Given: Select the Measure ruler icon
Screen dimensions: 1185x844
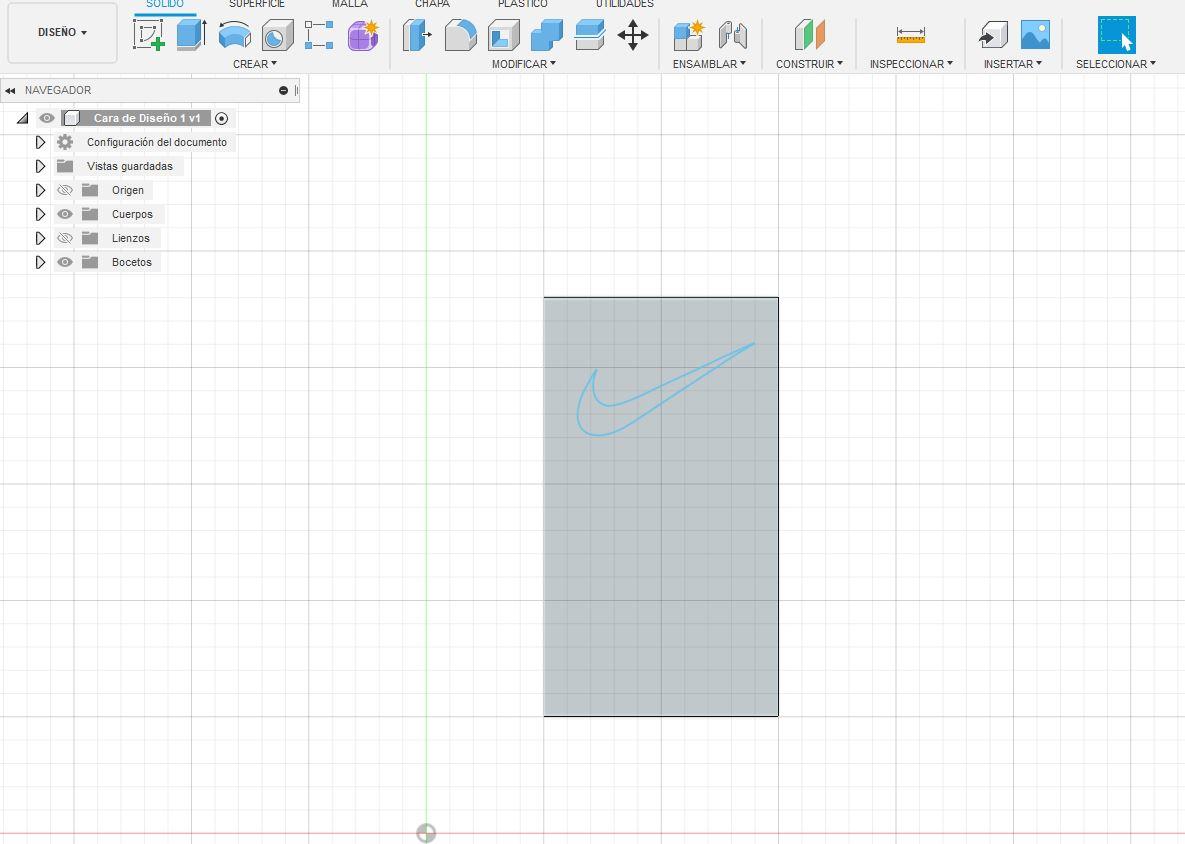Looking at the screenshot, I should pos(911,35).
